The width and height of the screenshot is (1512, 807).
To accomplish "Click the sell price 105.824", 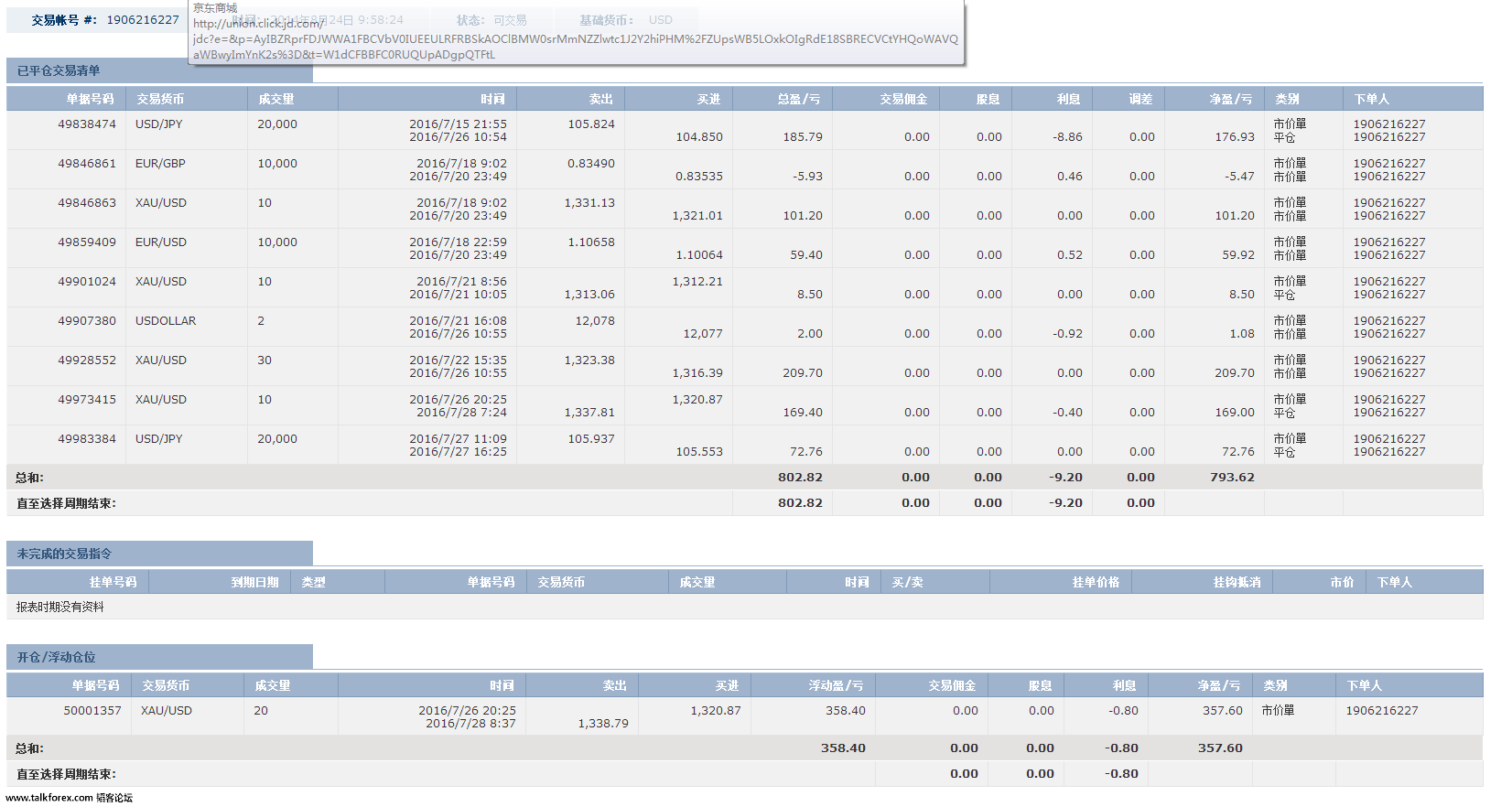I will coord(591,124).
